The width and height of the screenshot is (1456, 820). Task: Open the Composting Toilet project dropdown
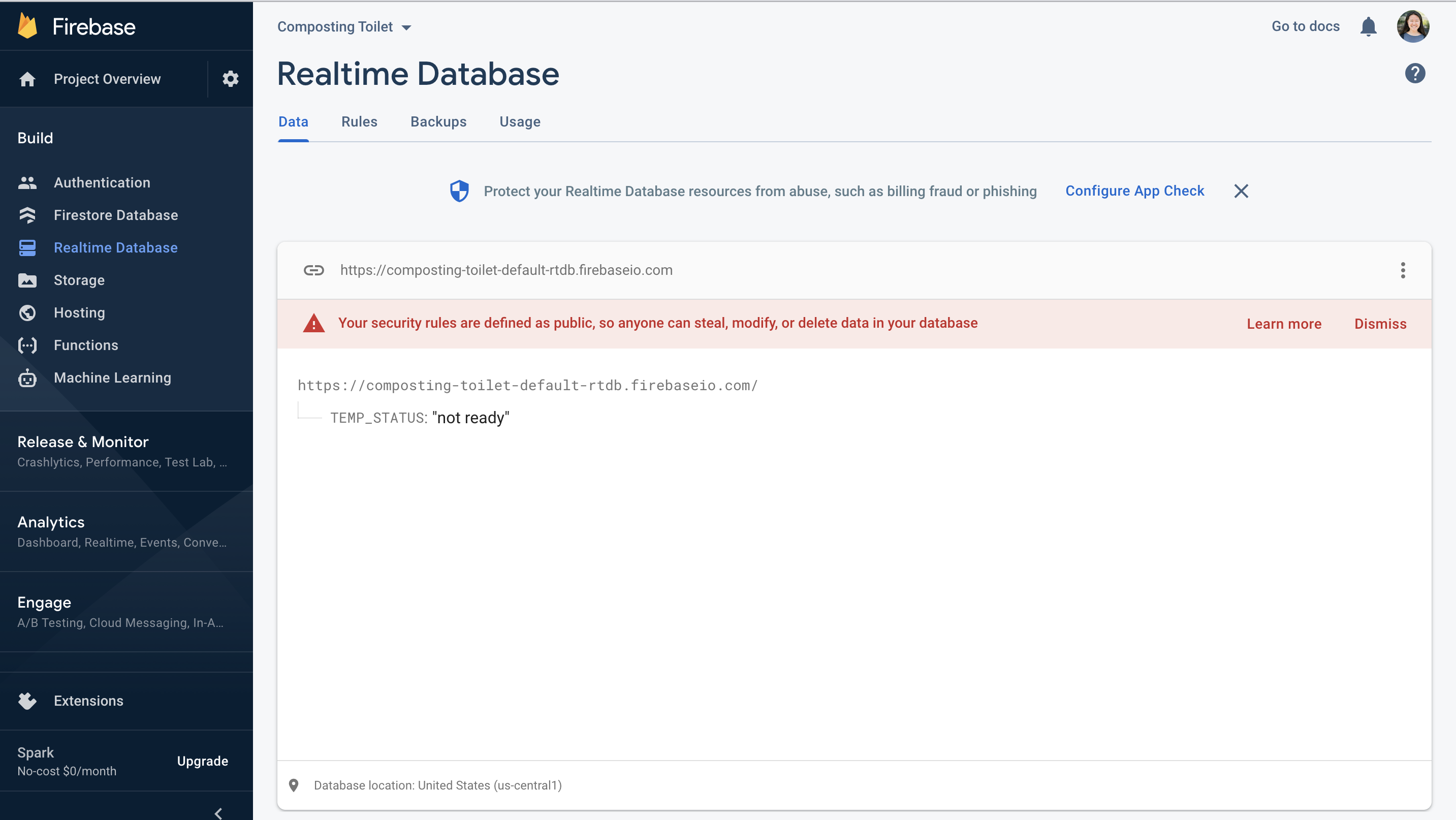click(x=344, y=26)
